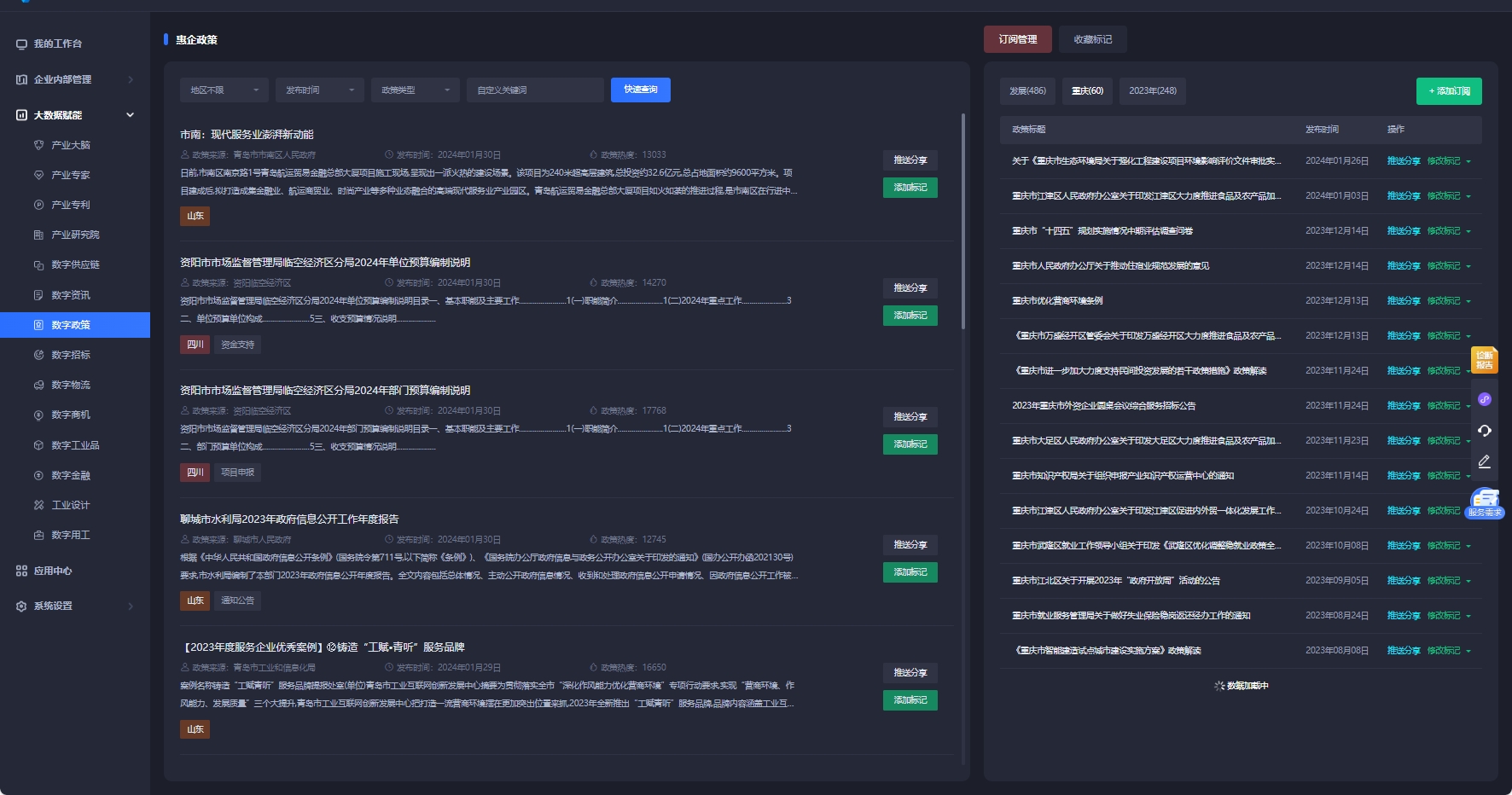The width and height of the screenshot is (1512, 795).
Task: Click the 数字用工 briefcase icon
Action: 38,535
